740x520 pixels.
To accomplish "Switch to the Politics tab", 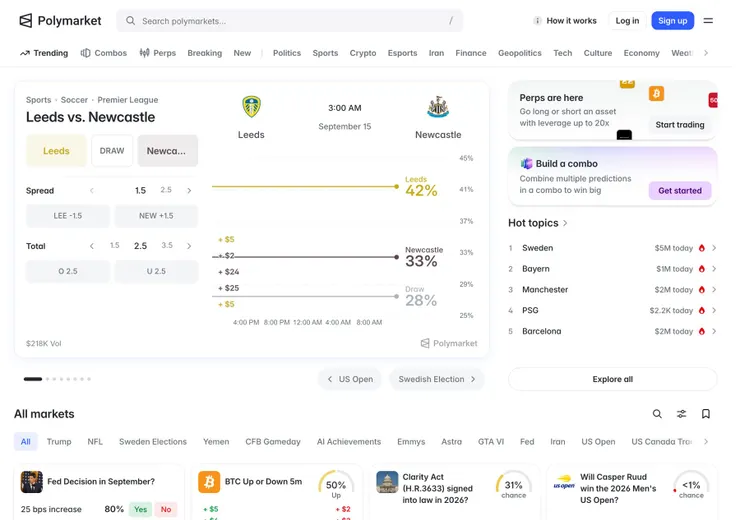I will [286, 53].
